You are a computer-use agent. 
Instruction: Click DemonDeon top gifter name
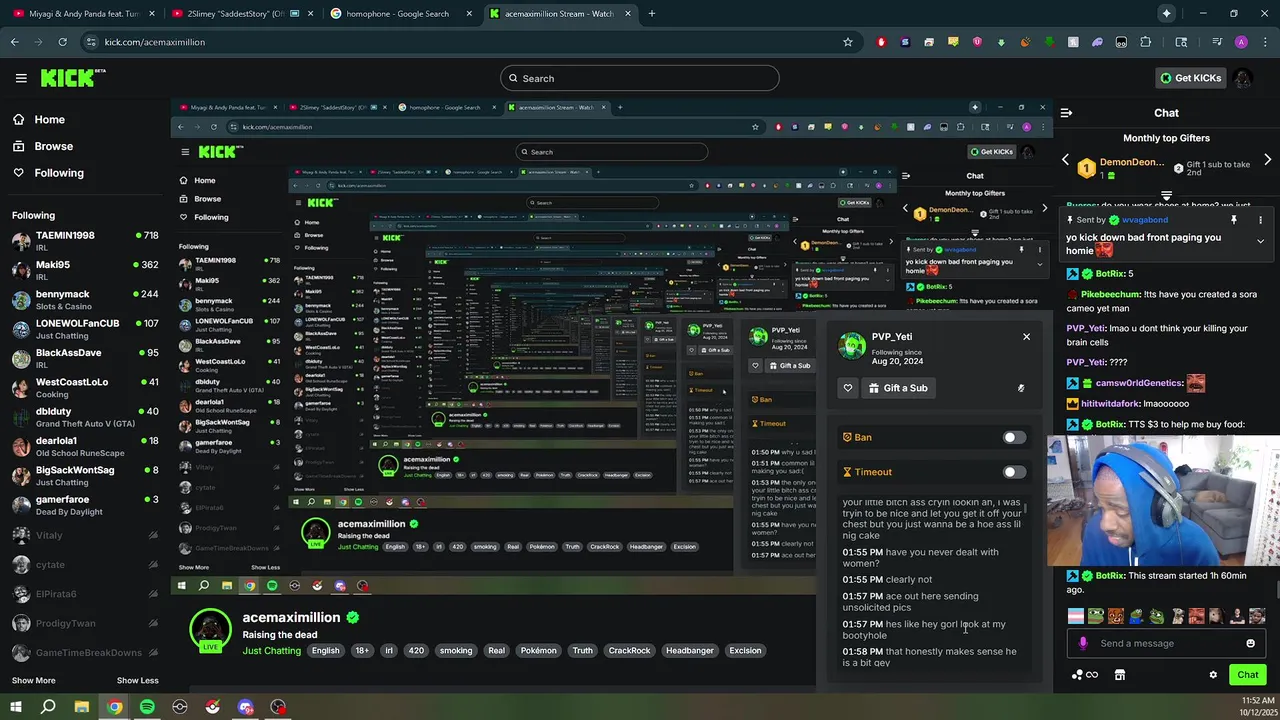(x=1132, y=162)
